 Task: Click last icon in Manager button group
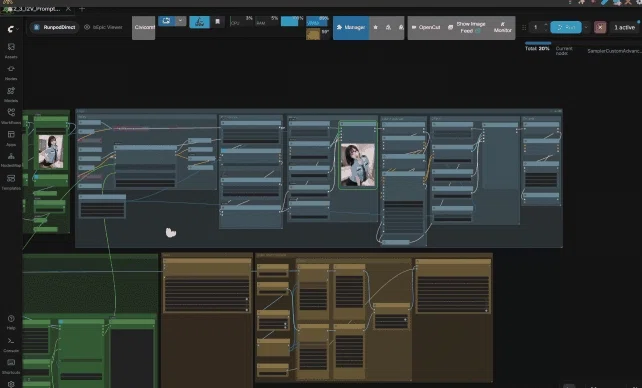pos(401,27)
